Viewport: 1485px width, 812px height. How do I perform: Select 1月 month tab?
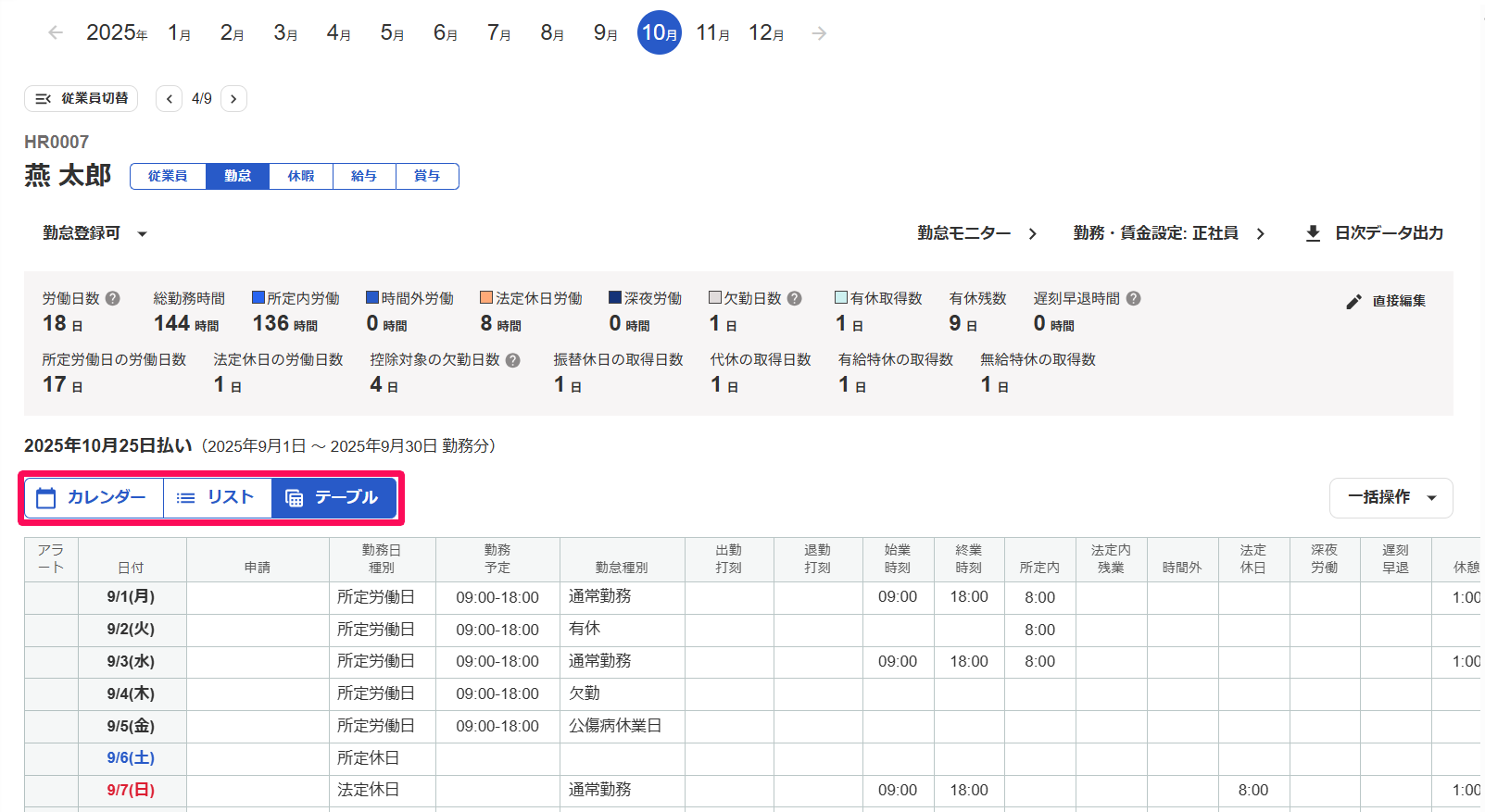[180, 33]
